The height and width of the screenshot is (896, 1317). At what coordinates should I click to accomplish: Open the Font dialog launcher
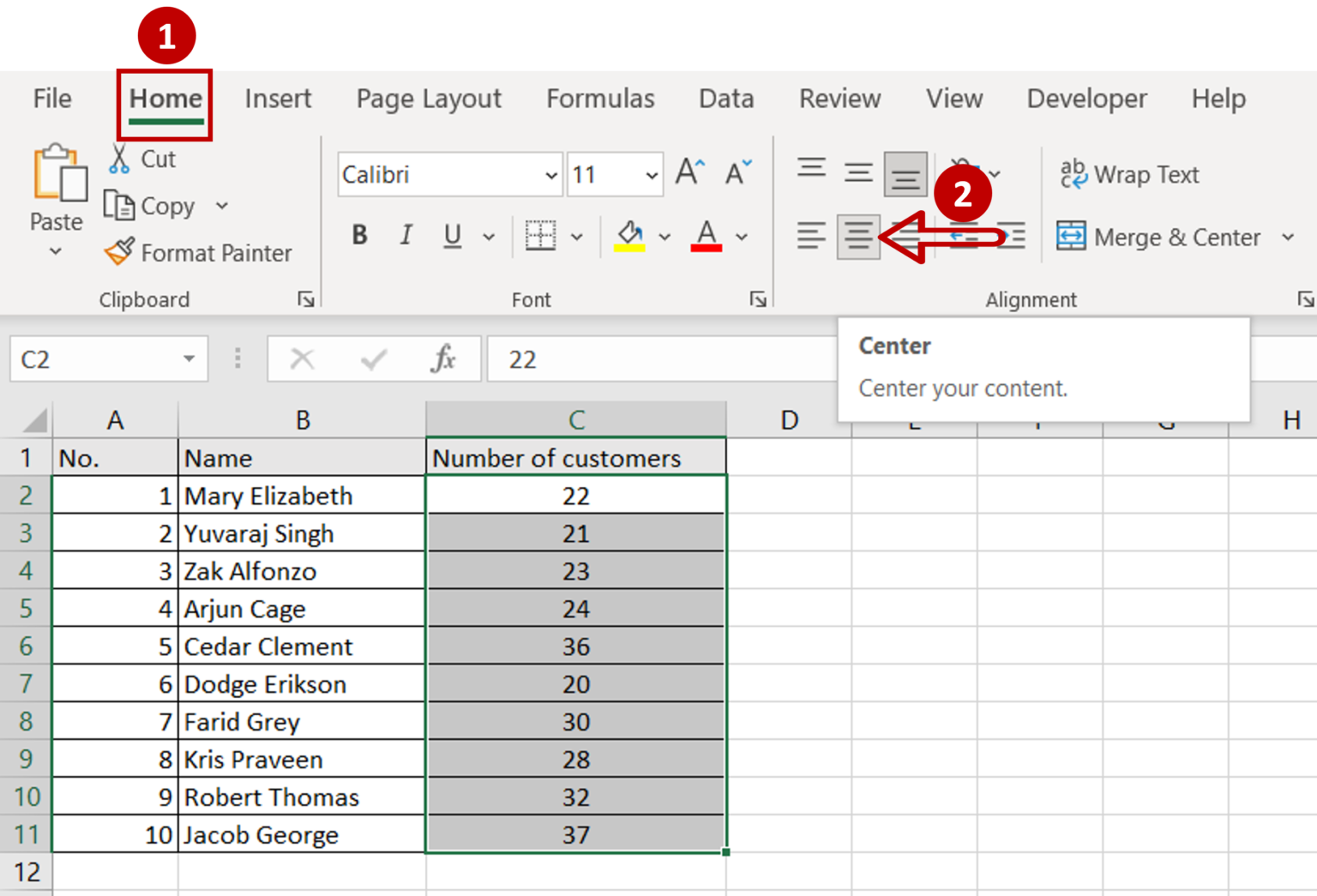click(x=758, y=299)
